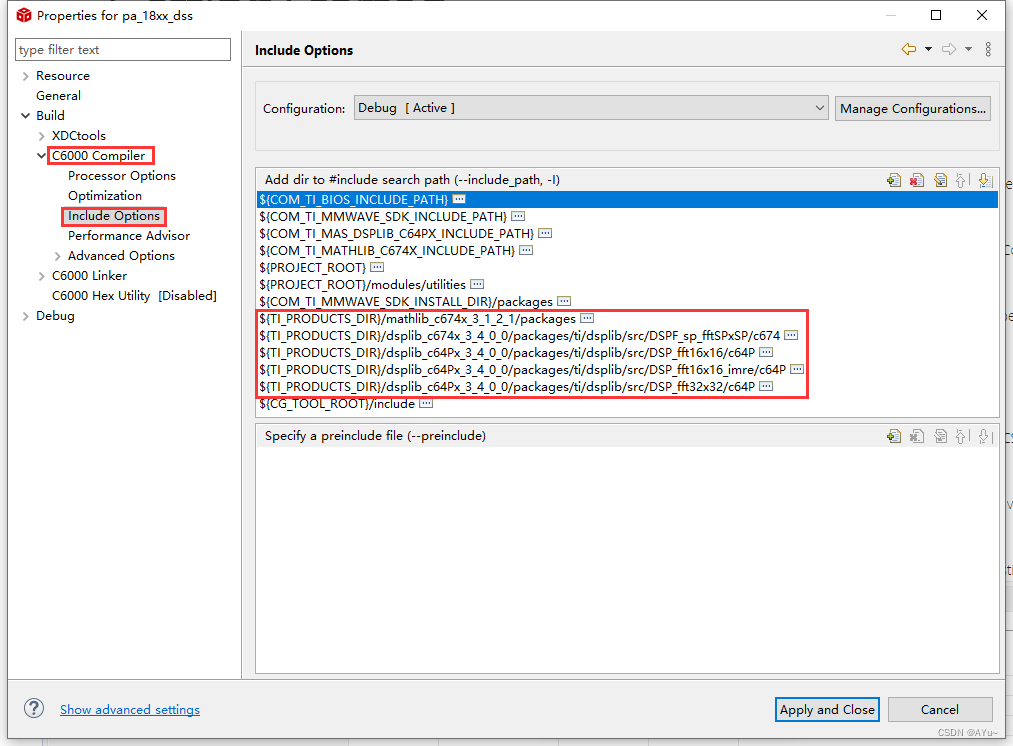Select XDCtools in the tree
Screen dimensions: 1013x746
[78, 136]
